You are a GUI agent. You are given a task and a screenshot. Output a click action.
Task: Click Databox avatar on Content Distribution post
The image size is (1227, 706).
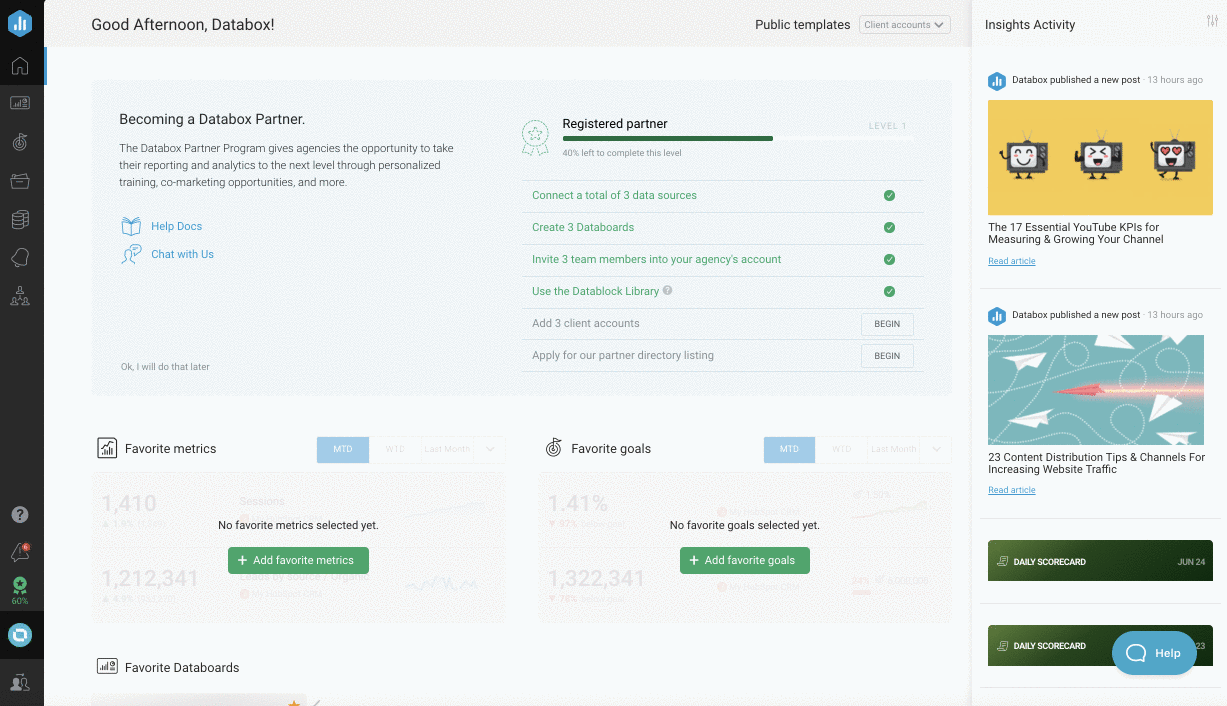tap(997, 316)
